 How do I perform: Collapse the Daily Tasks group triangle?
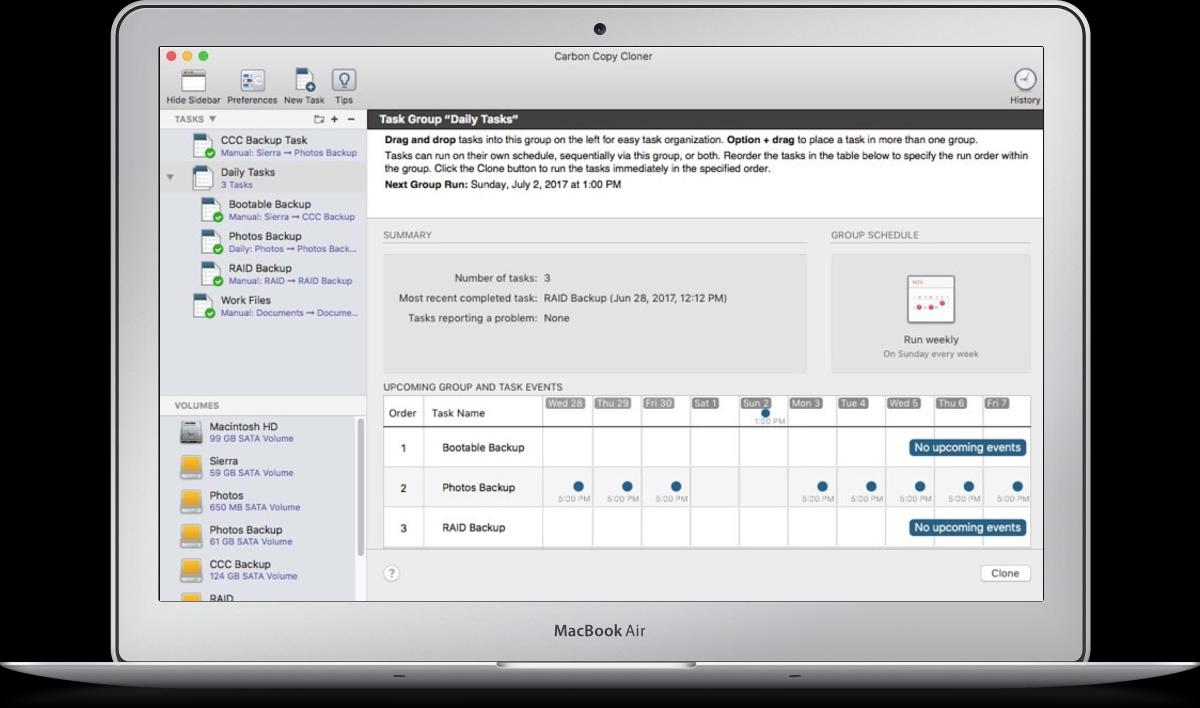170,177
